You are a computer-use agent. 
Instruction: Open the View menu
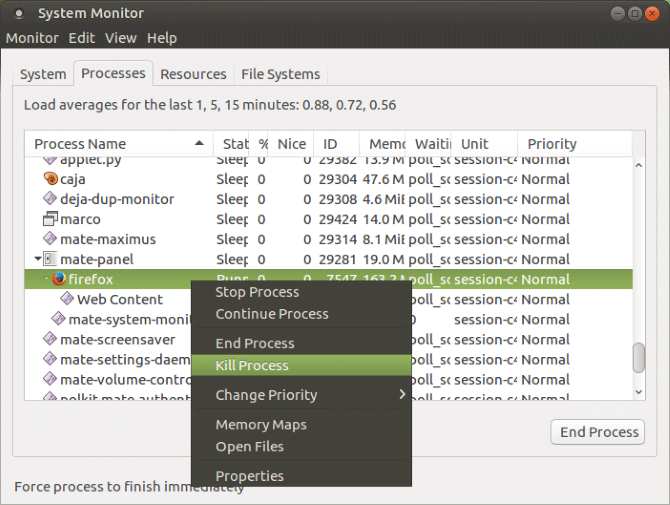tap(121, 38)
